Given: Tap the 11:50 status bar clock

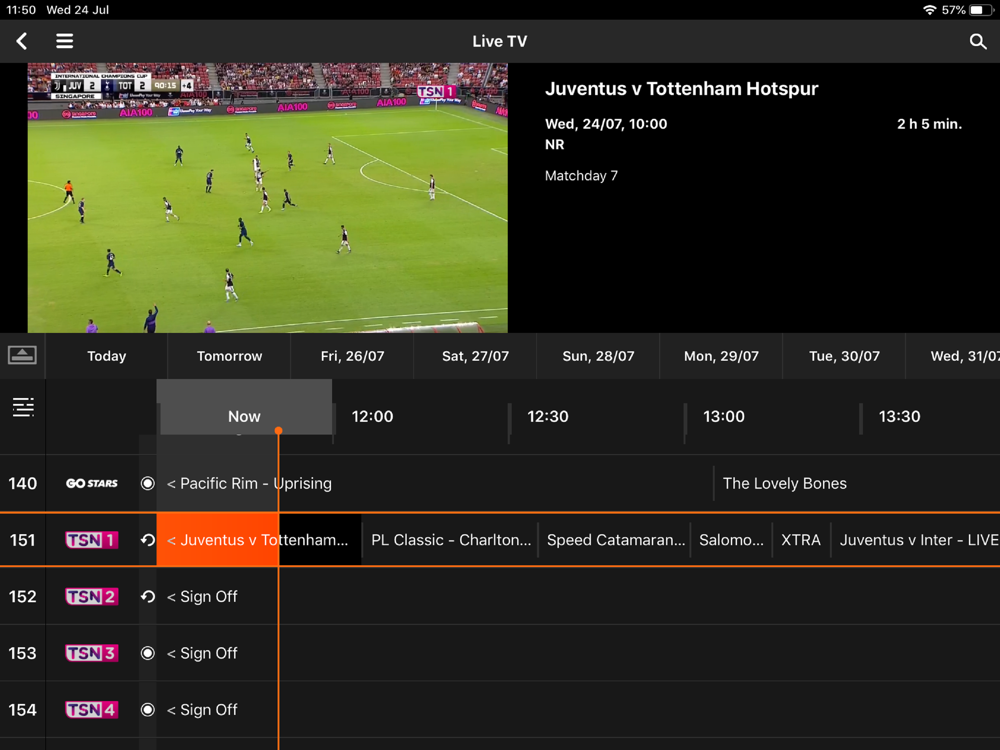Looking at the screenshot, I should 21,10.
